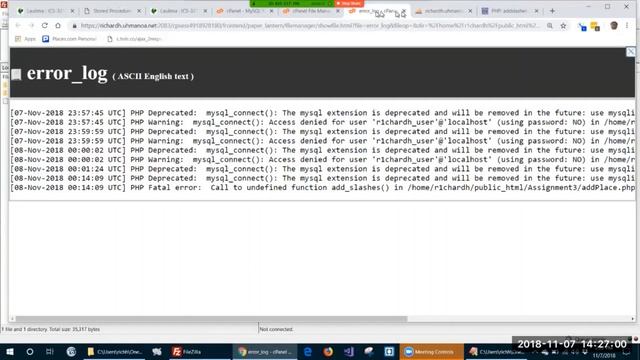
Task: Open the Chrome error_log window on taskbar
Action: [265, 352]
